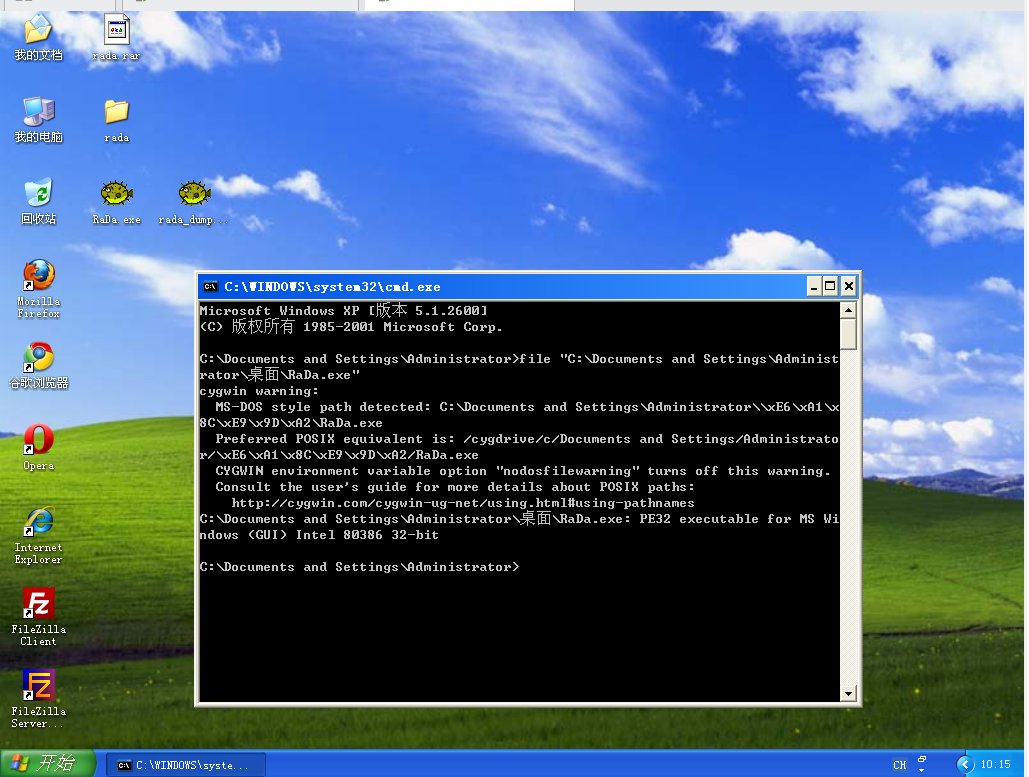Screen dimensions: 1029x777
Task: Click the taskbar clock 10:15
Action: 996,765
